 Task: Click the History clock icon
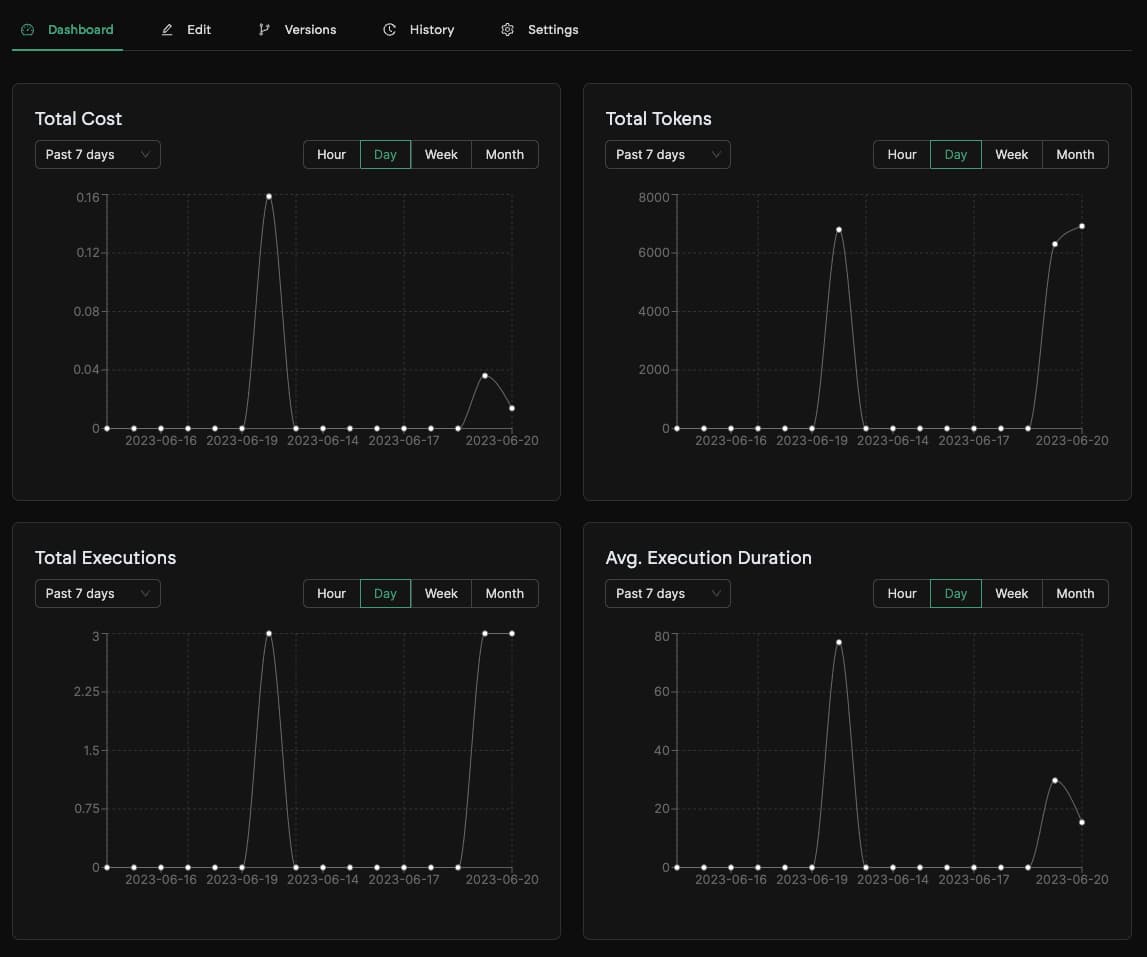pyautogui.click(x=390, y=30)
